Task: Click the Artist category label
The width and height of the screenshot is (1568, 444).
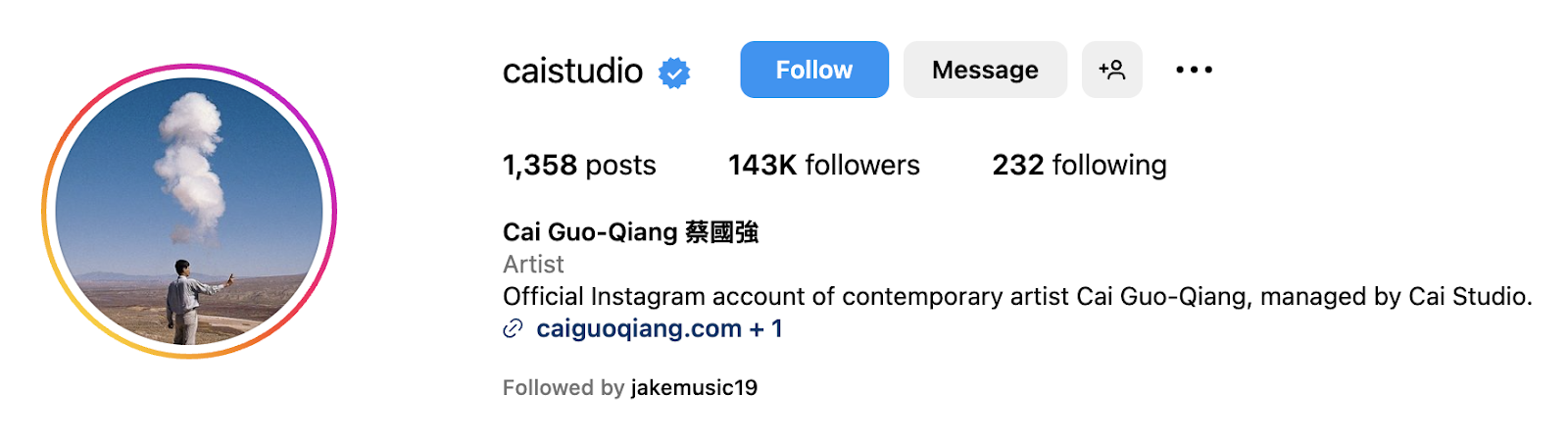Action: point(533,265)
